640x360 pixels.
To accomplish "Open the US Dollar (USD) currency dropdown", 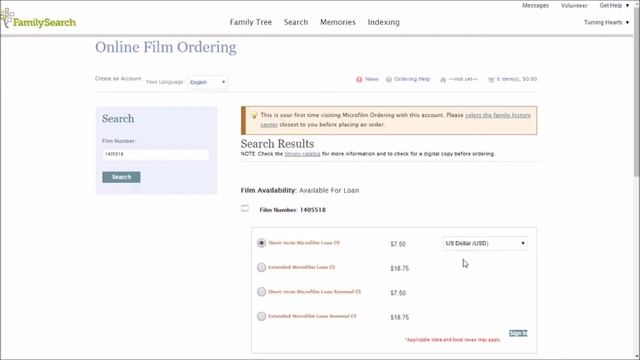I will 485,243.
